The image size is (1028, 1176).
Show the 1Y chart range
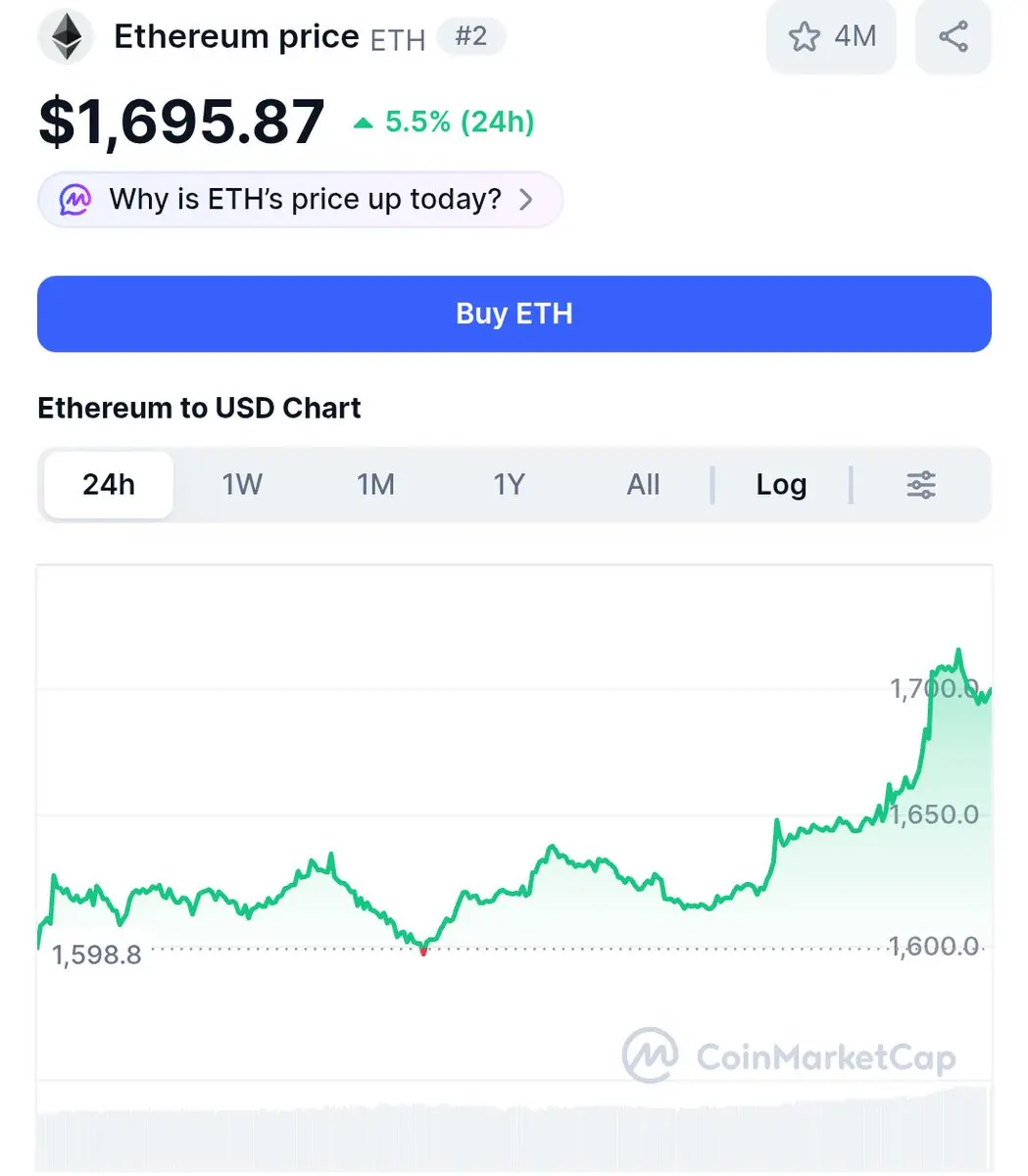tap(509, 484)
